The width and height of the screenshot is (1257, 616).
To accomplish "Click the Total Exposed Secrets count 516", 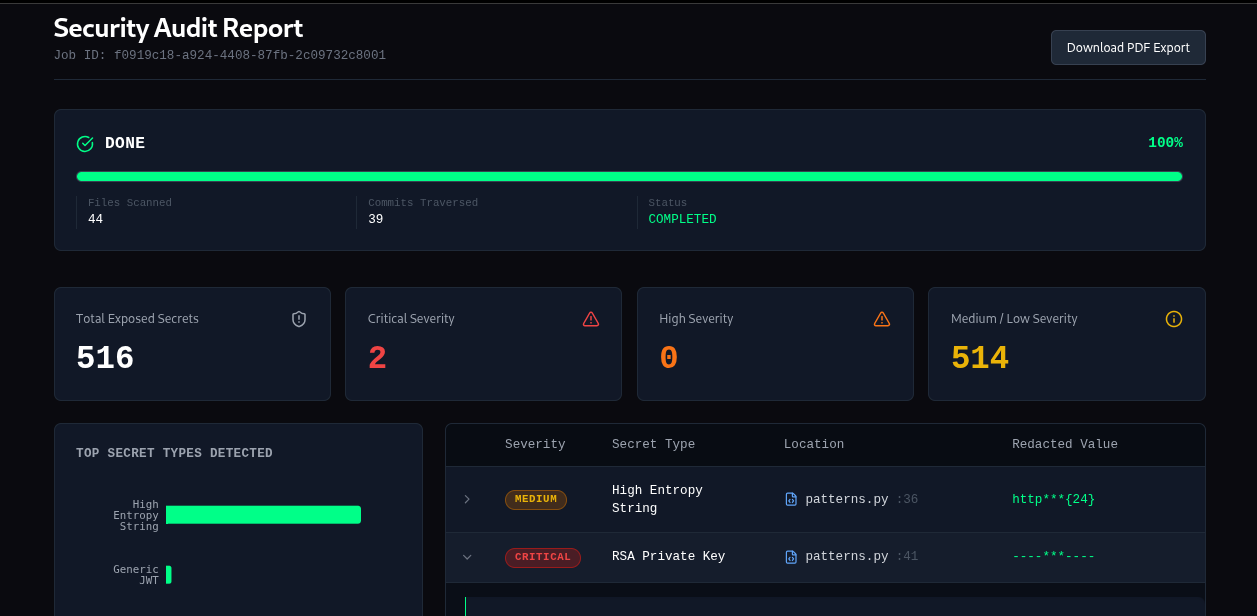I will pyautogui.click(x=105, y=358).
